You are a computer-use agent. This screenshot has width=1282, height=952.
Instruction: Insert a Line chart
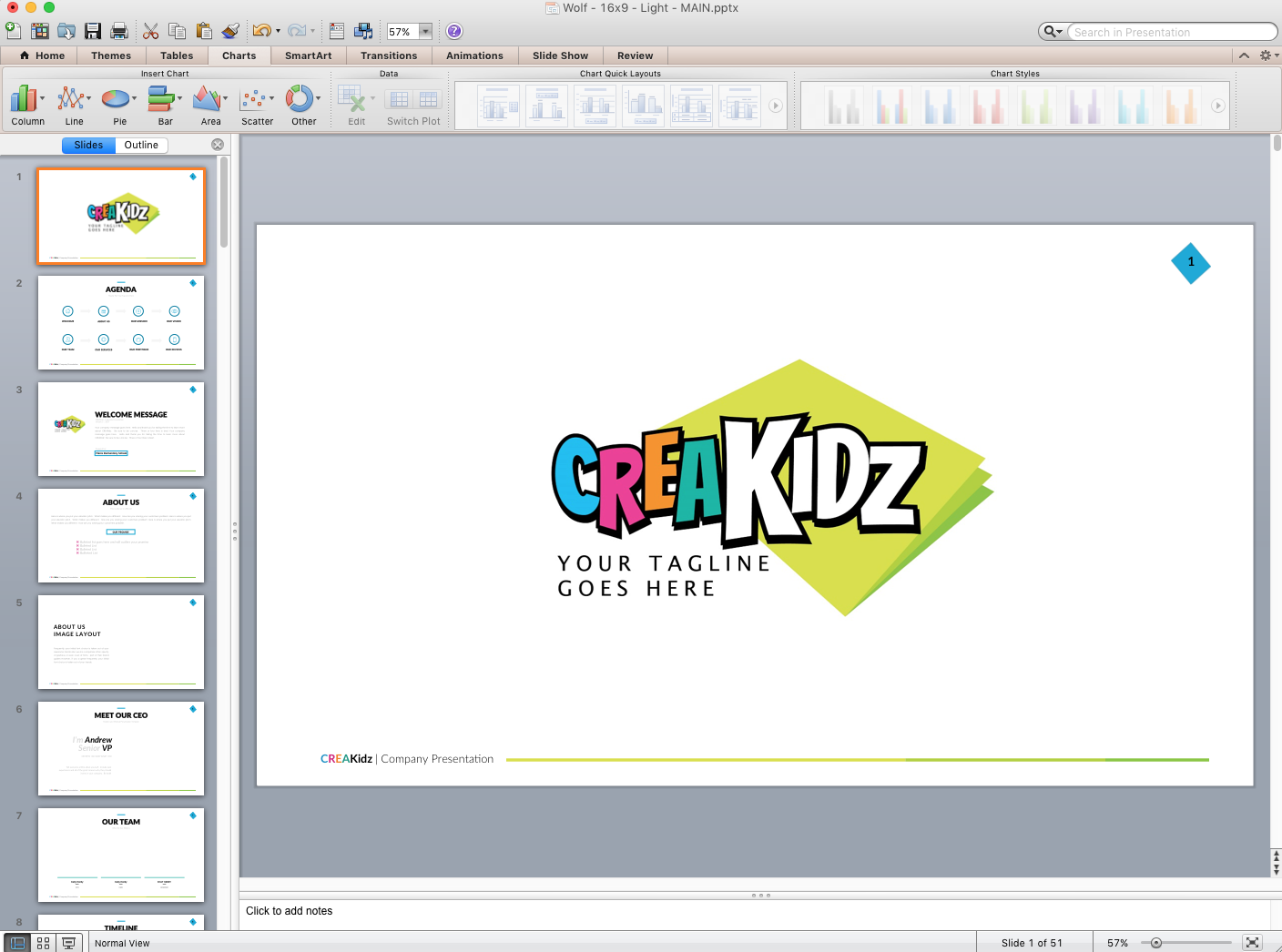[x=75, y=105]
